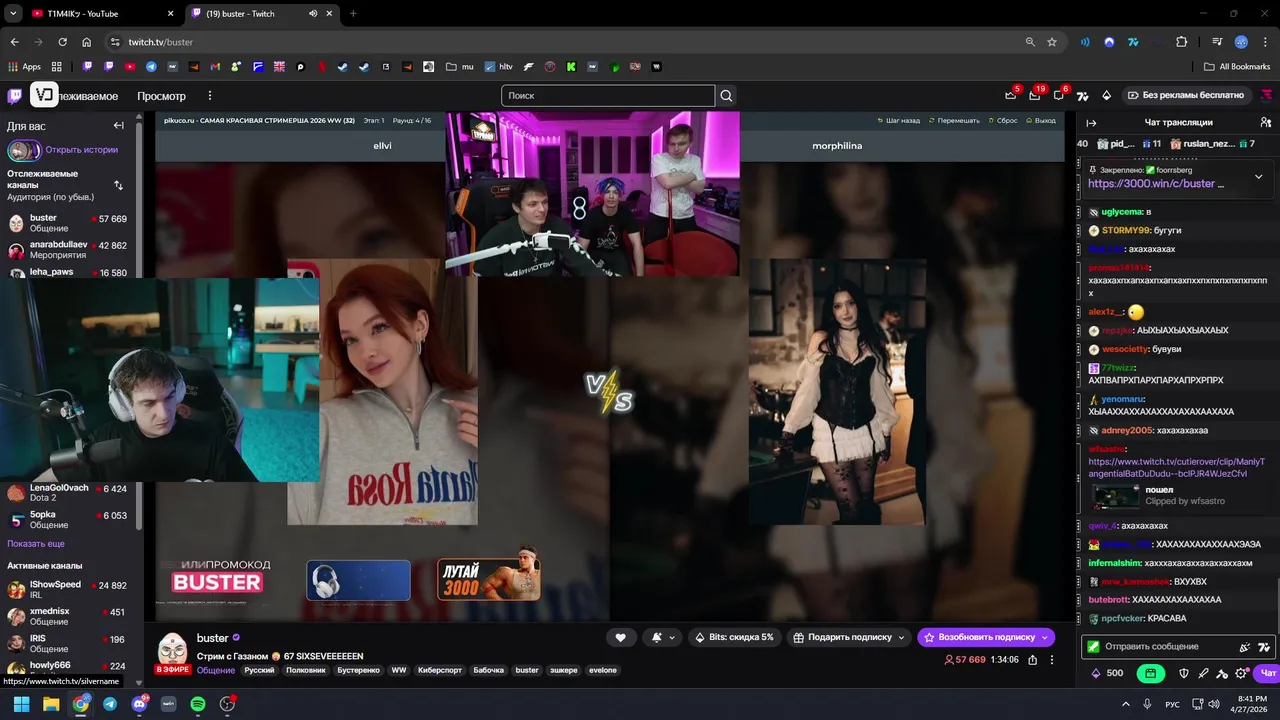Share the stream with share icon
Viewport: 1280px width, 720px height.
click(x=1032, y=660)
